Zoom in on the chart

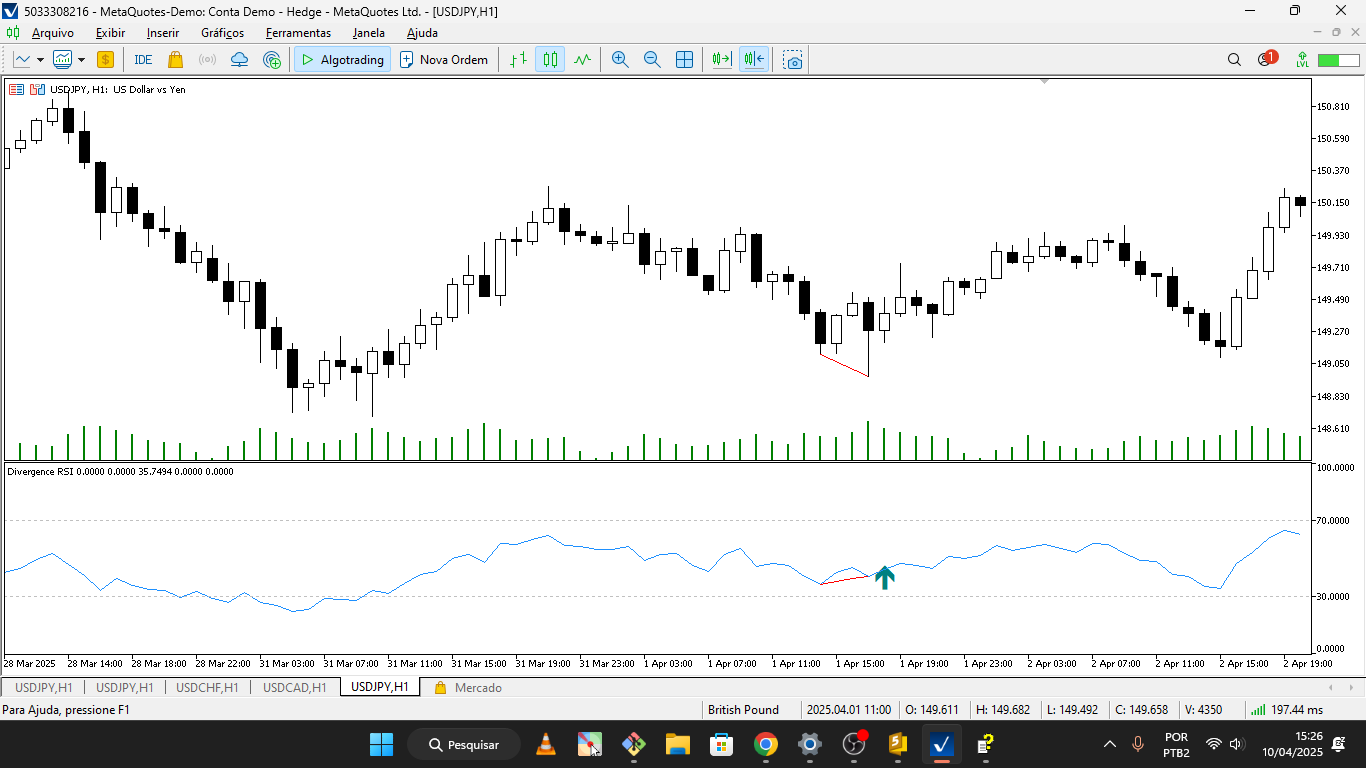(620, 59)
